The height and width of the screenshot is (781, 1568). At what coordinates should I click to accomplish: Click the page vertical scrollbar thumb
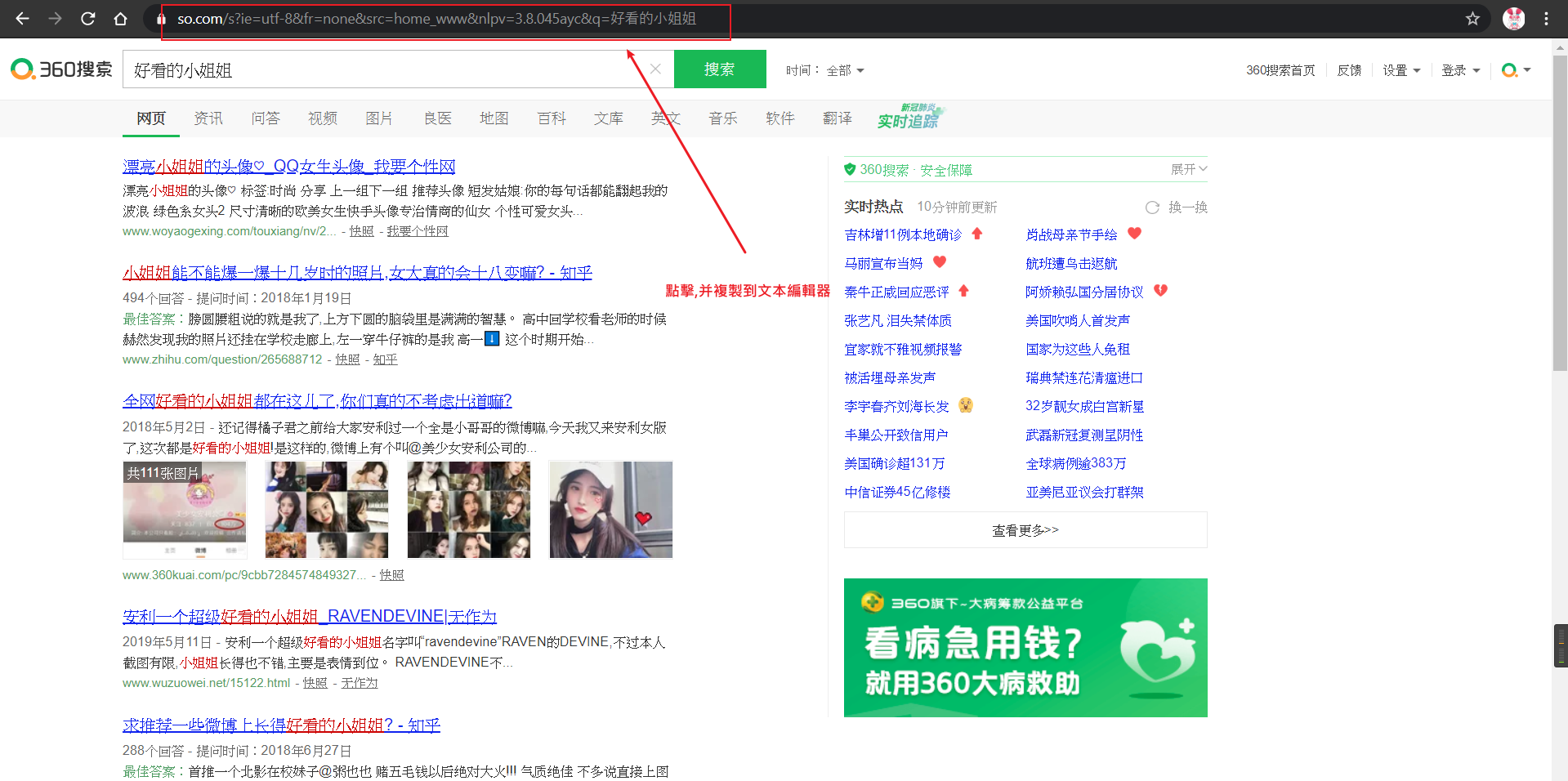(x=1560, y=212)
